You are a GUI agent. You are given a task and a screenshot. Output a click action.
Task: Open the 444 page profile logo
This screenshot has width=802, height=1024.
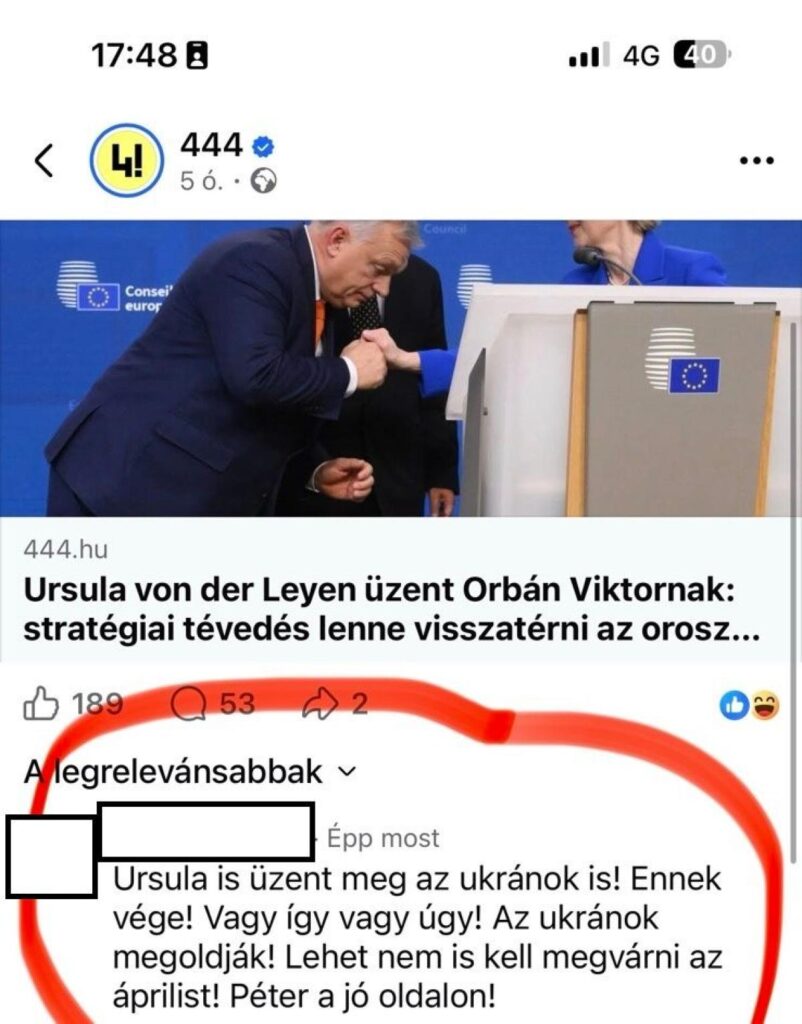(125, 160)
